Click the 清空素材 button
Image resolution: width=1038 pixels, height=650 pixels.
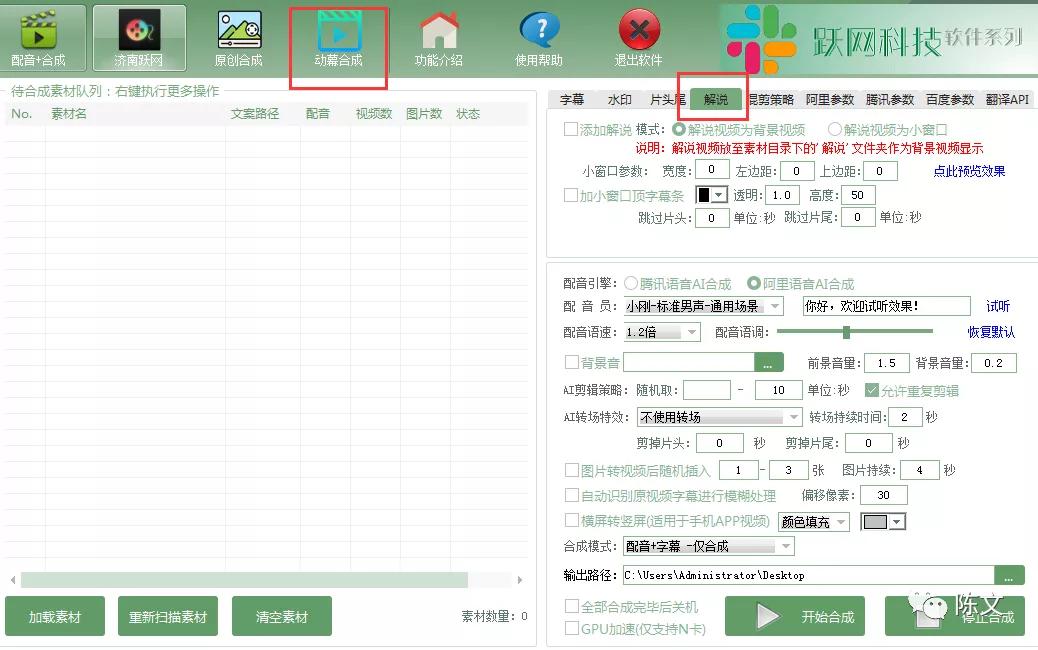point(282,616)
